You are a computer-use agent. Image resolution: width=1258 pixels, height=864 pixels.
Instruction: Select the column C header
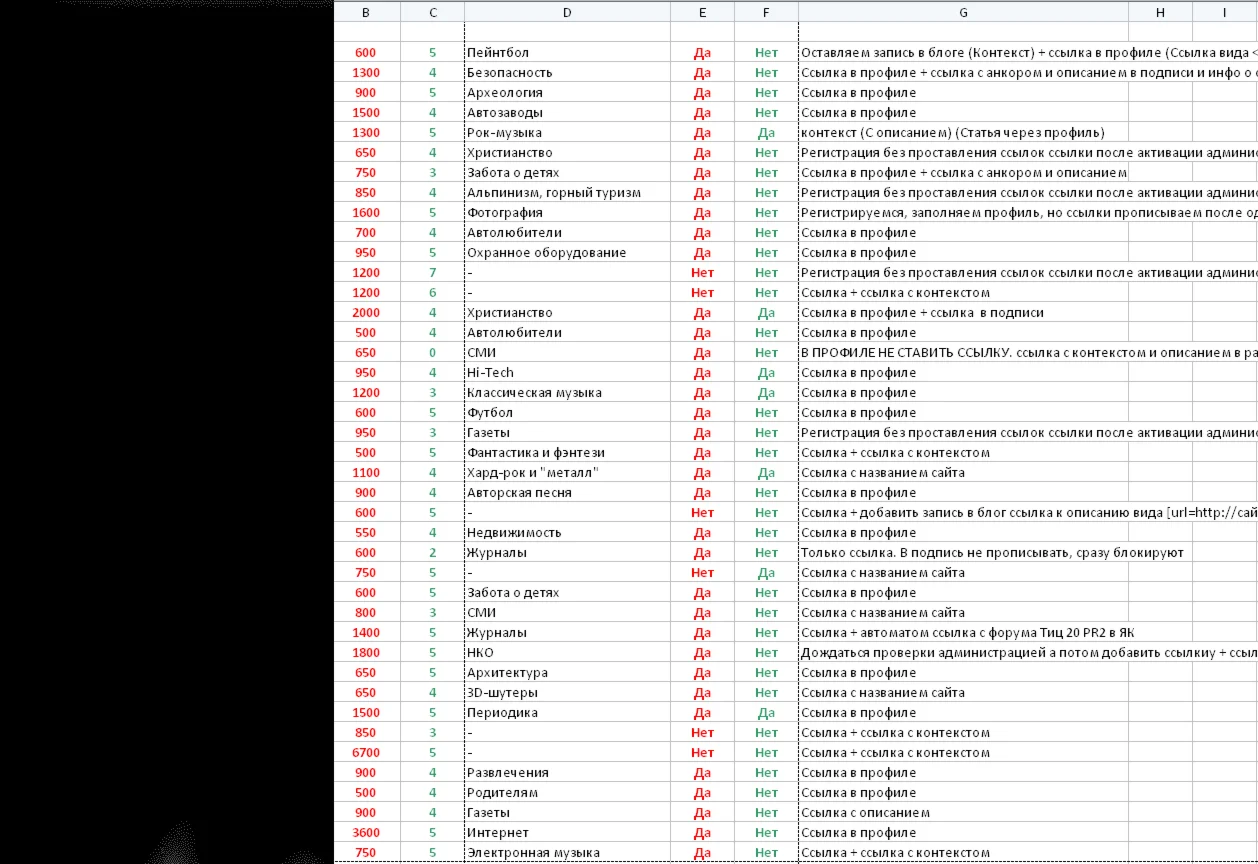[432, 12]
